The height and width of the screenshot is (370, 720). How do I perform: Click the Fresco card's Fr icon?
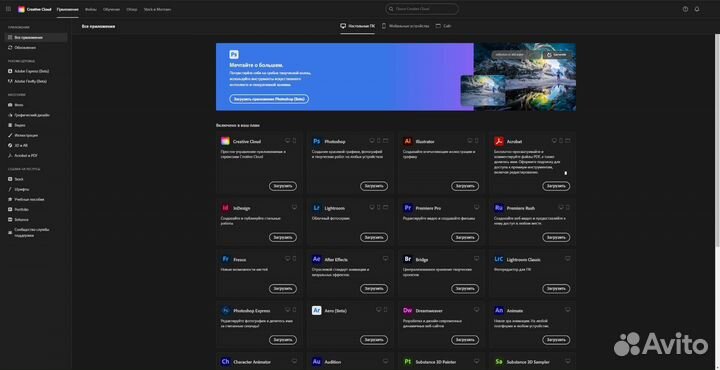225,259
